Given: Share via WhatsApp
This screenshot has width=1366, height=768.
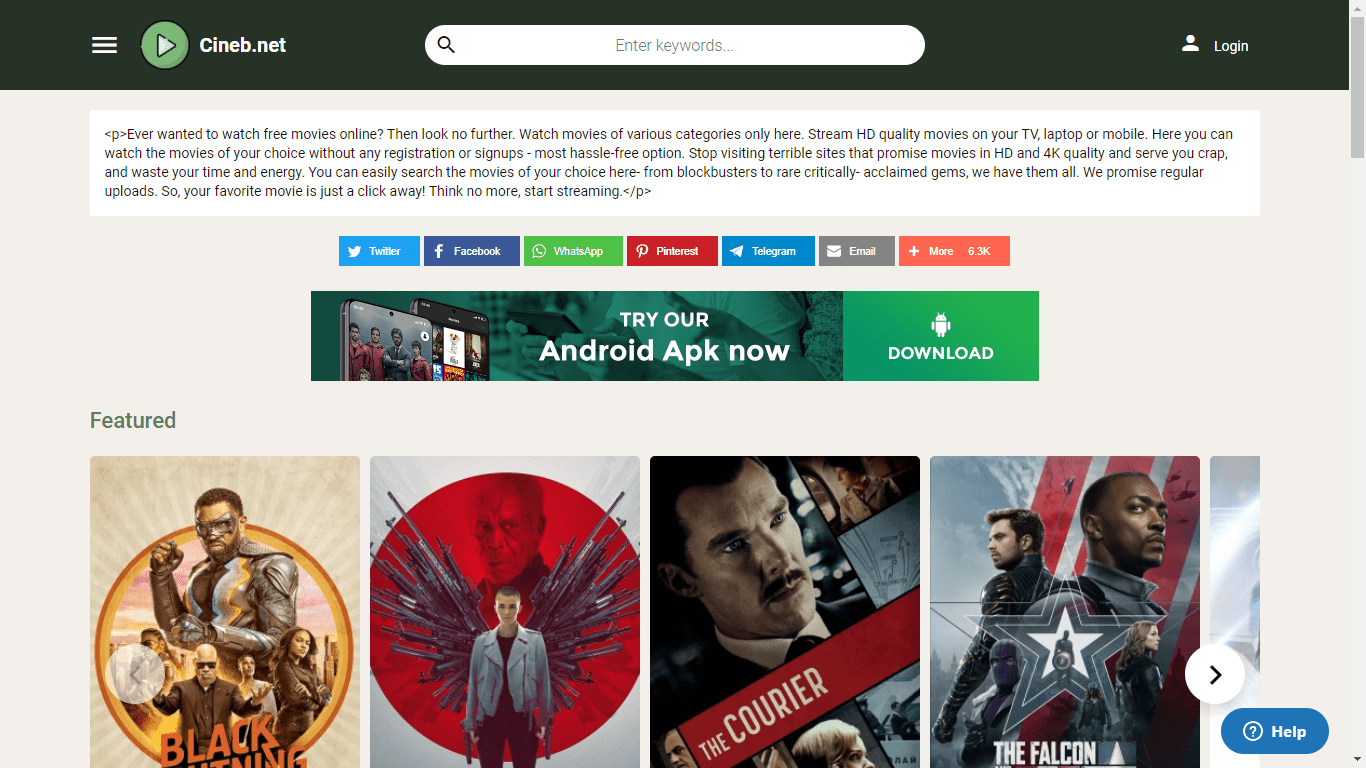Looking at the screenshot, I should pos(573,251).
